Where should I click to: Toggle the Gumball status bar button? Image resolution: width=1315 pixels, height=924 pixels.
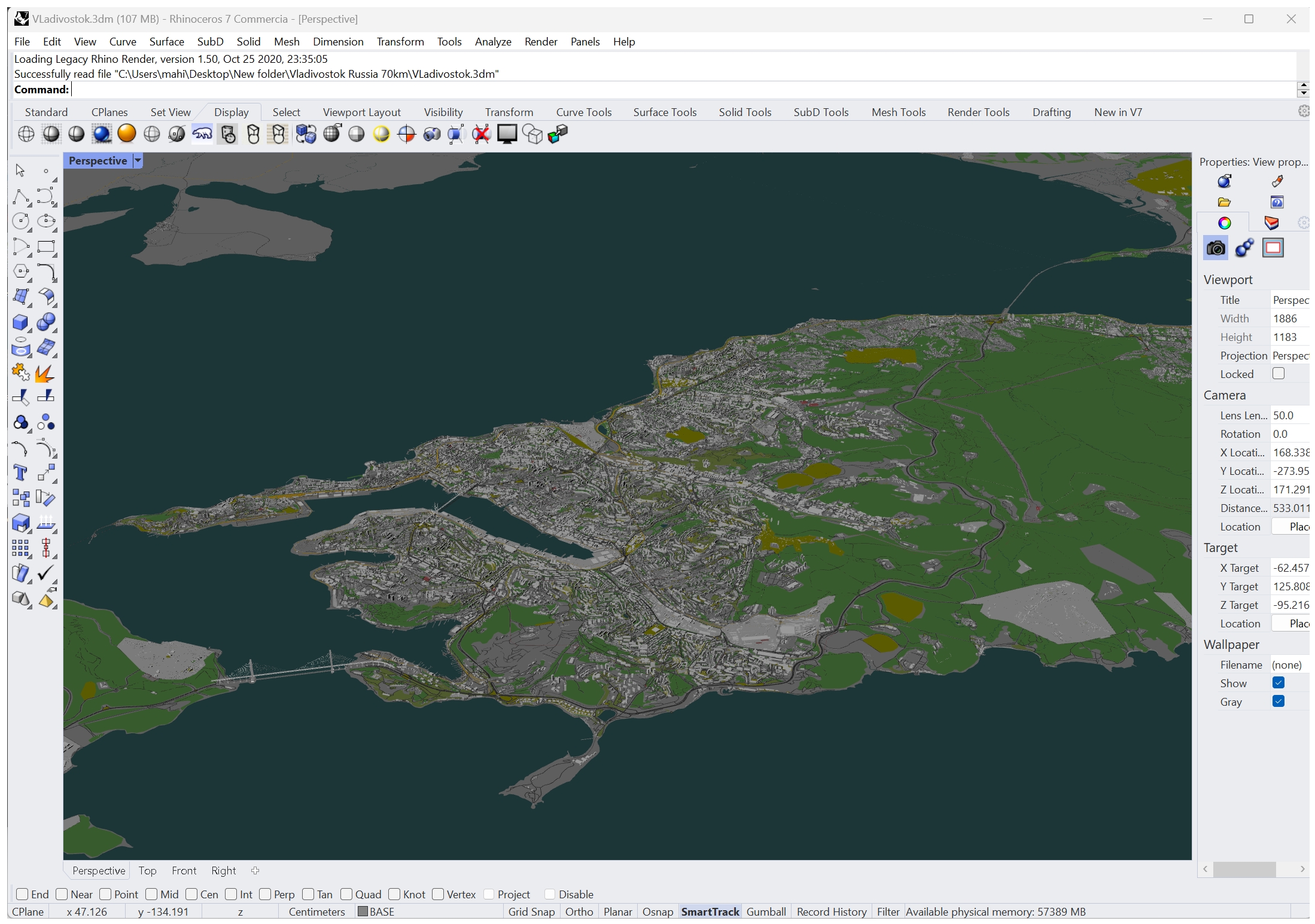click(766, 911)
